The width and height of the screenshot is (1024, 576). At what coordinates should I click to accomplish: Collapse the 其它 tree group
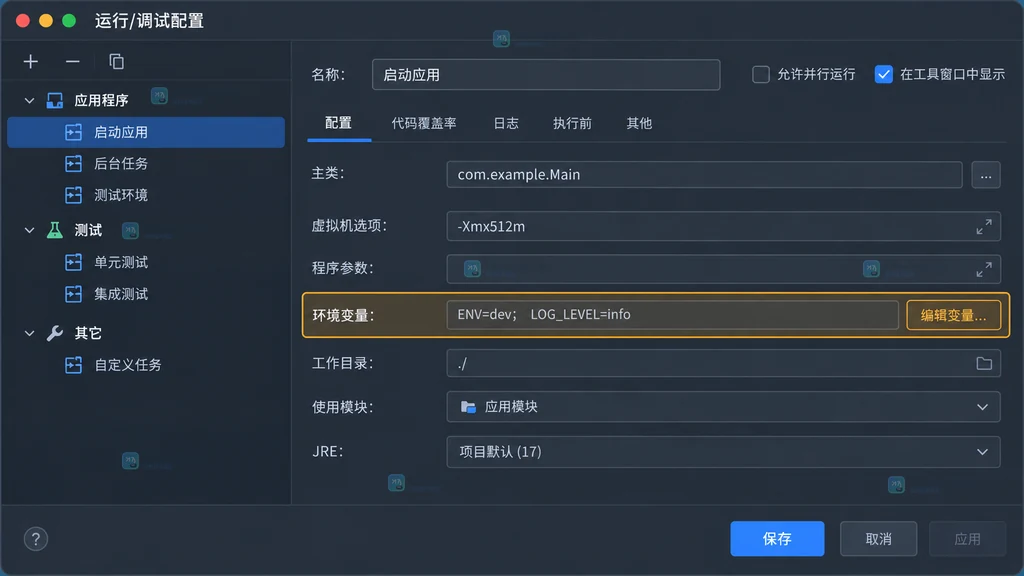pyautogui.click(x=29, y=333)
